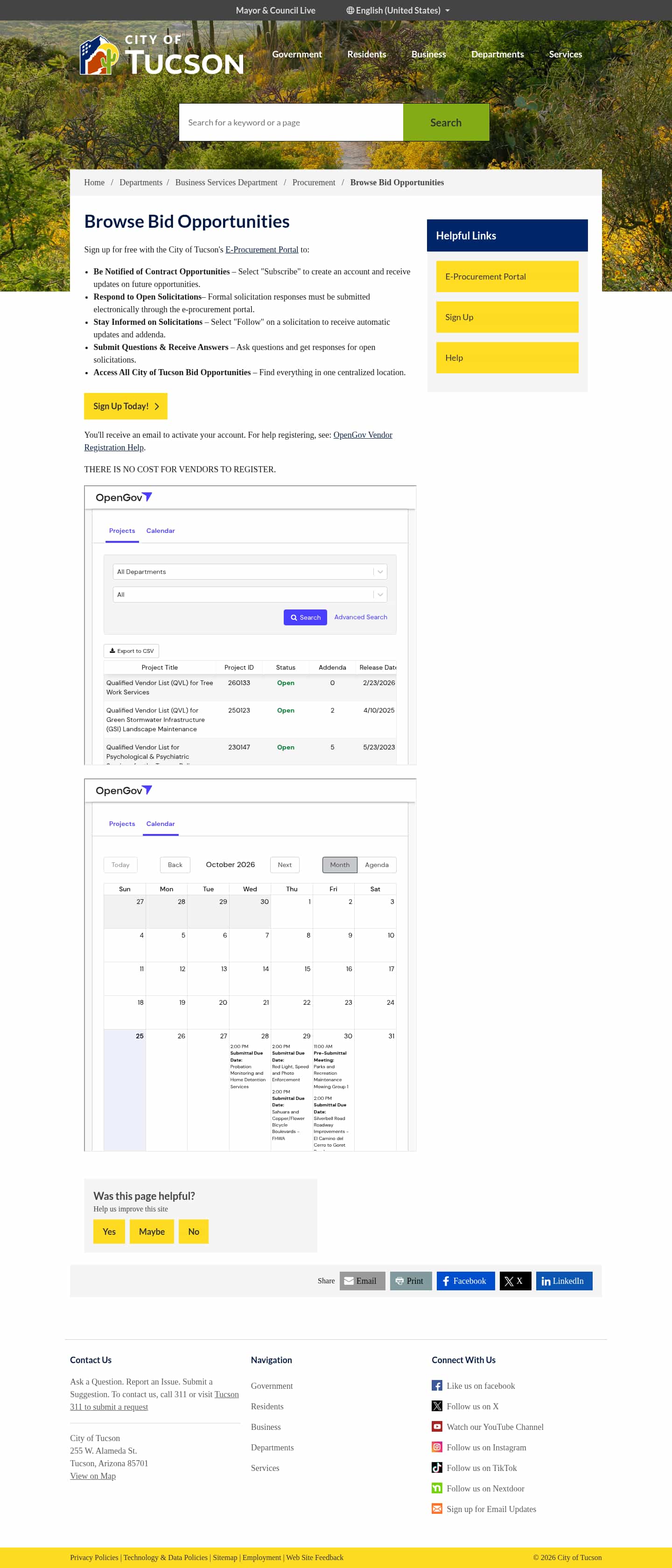
Task: Share the page on Facebook
Action: tap(466, 1281)
